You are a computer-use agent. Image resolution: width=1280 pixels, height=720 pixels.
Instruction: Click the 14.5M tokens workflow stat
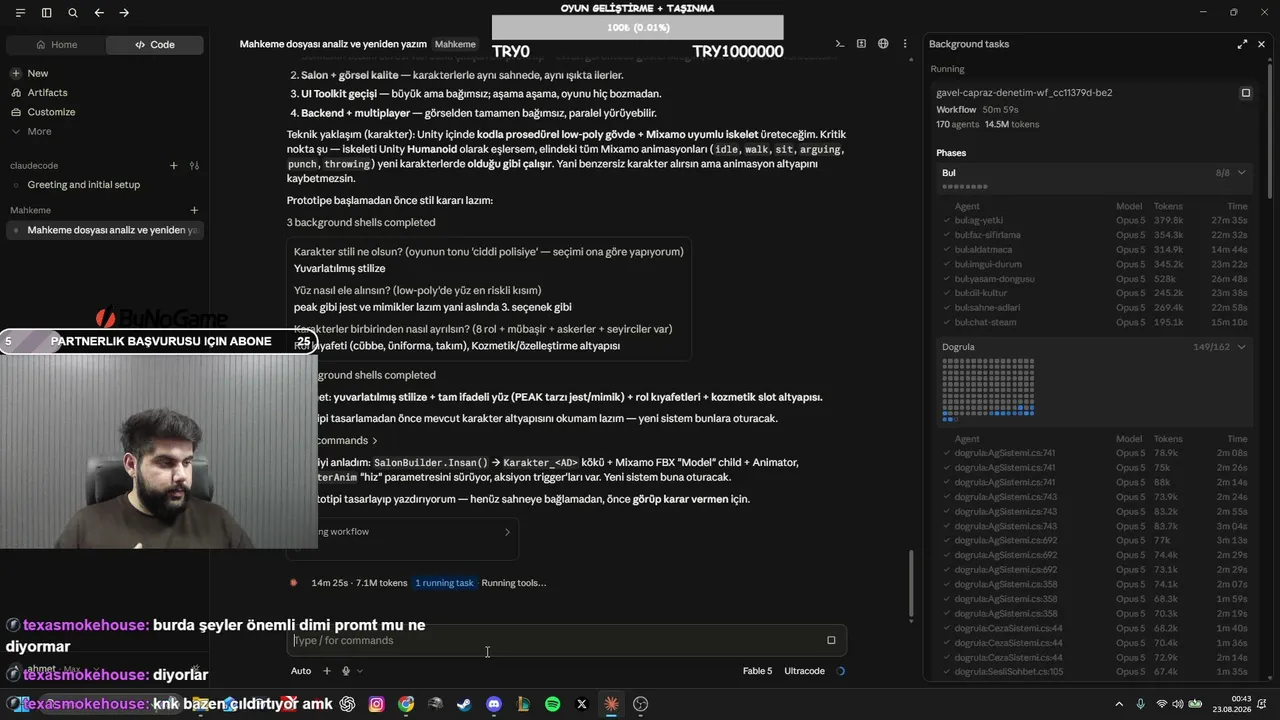[x=1012, y=125]
